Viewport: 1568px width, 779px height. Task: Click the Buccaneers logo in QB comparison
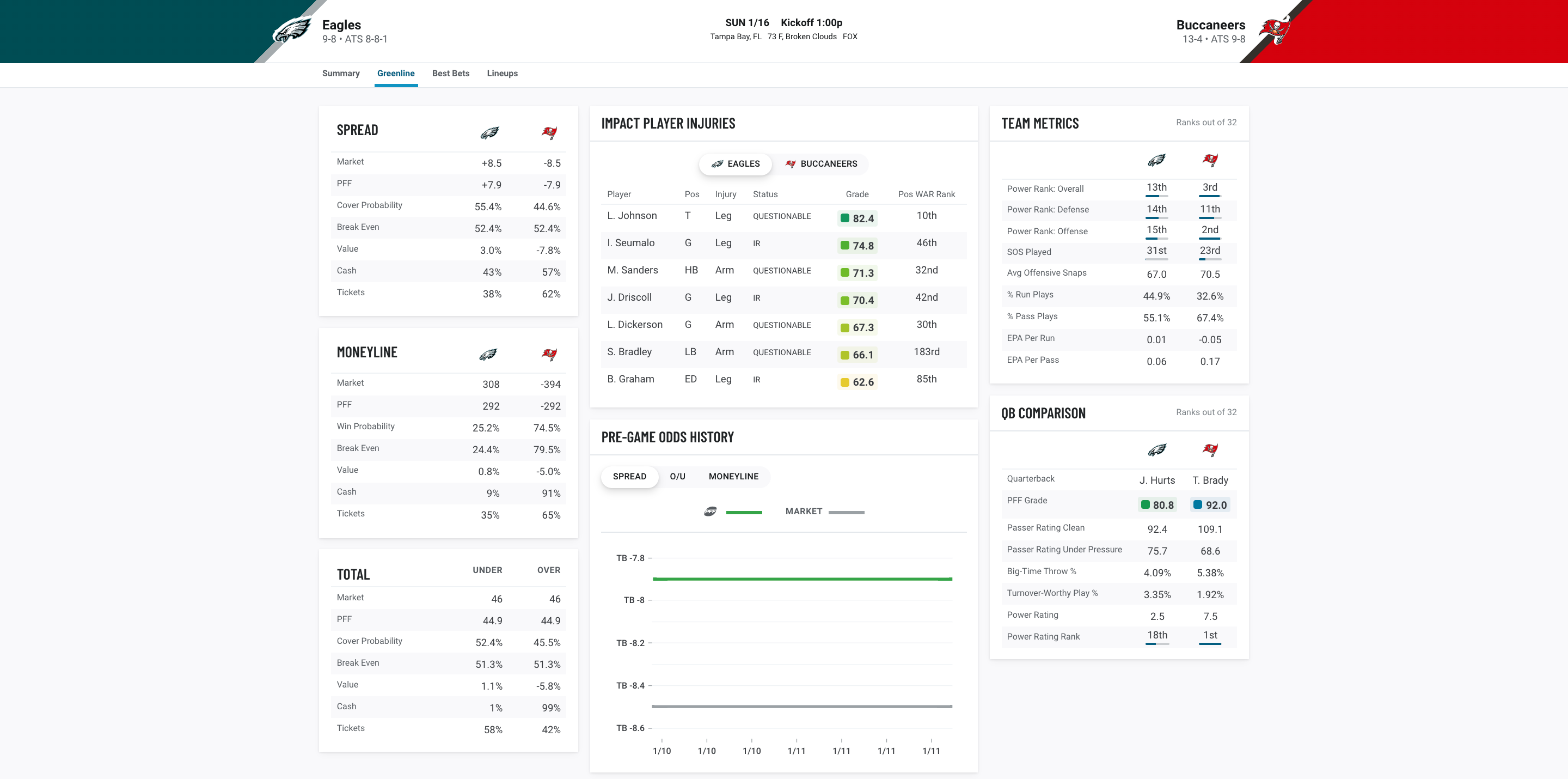1210,449
